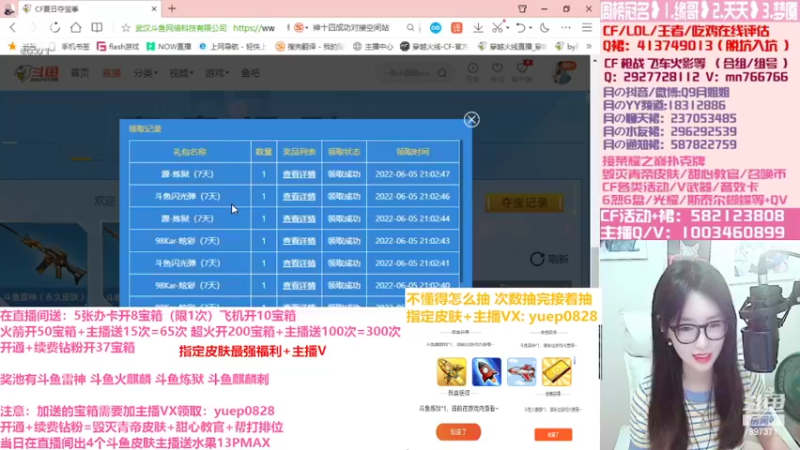This screenshot has height=450, width=800.
Task: Select the CF browser tab
Action: (87, 9)
